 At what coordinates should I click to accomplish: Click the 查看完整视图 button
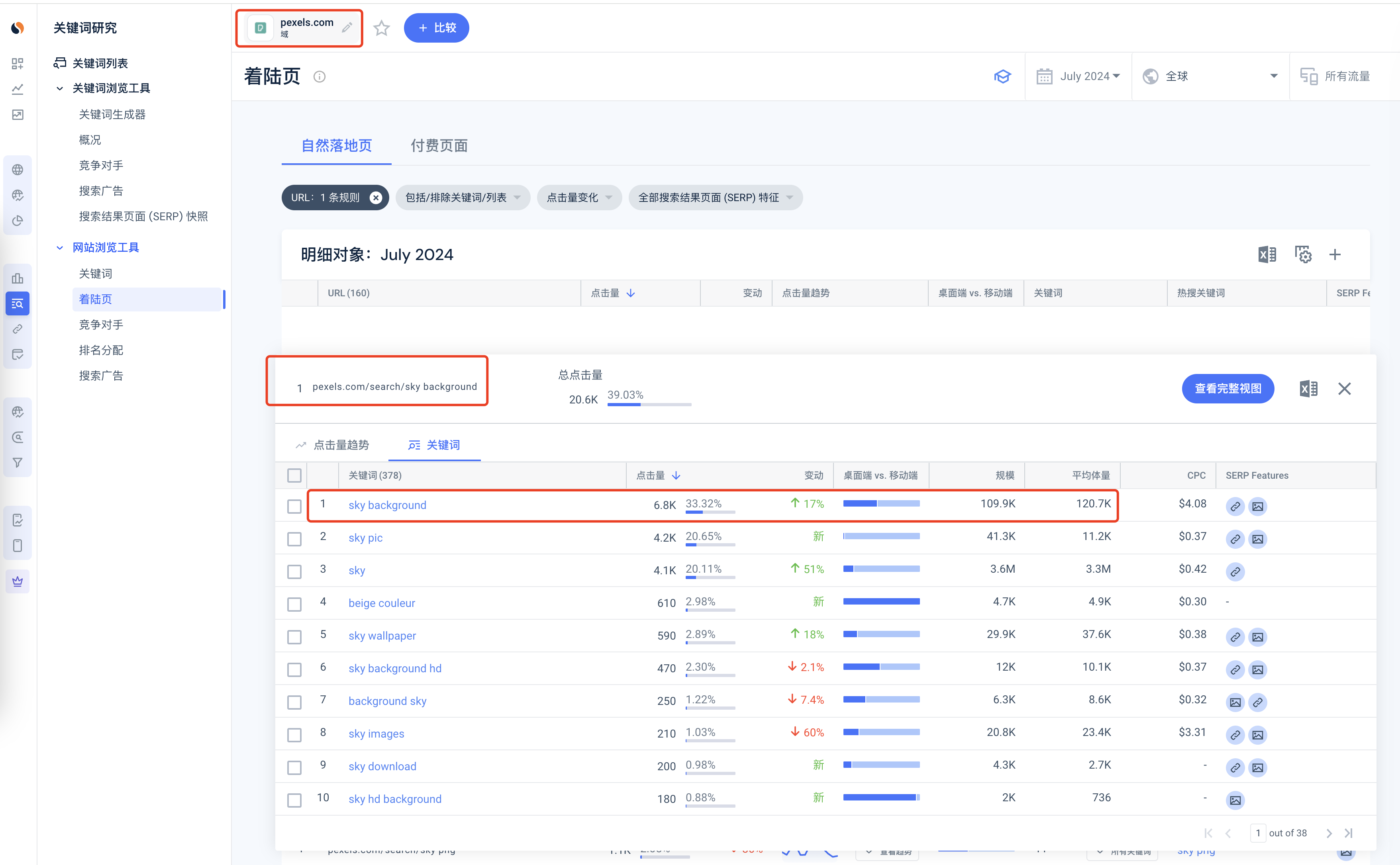pos(1228,389)
